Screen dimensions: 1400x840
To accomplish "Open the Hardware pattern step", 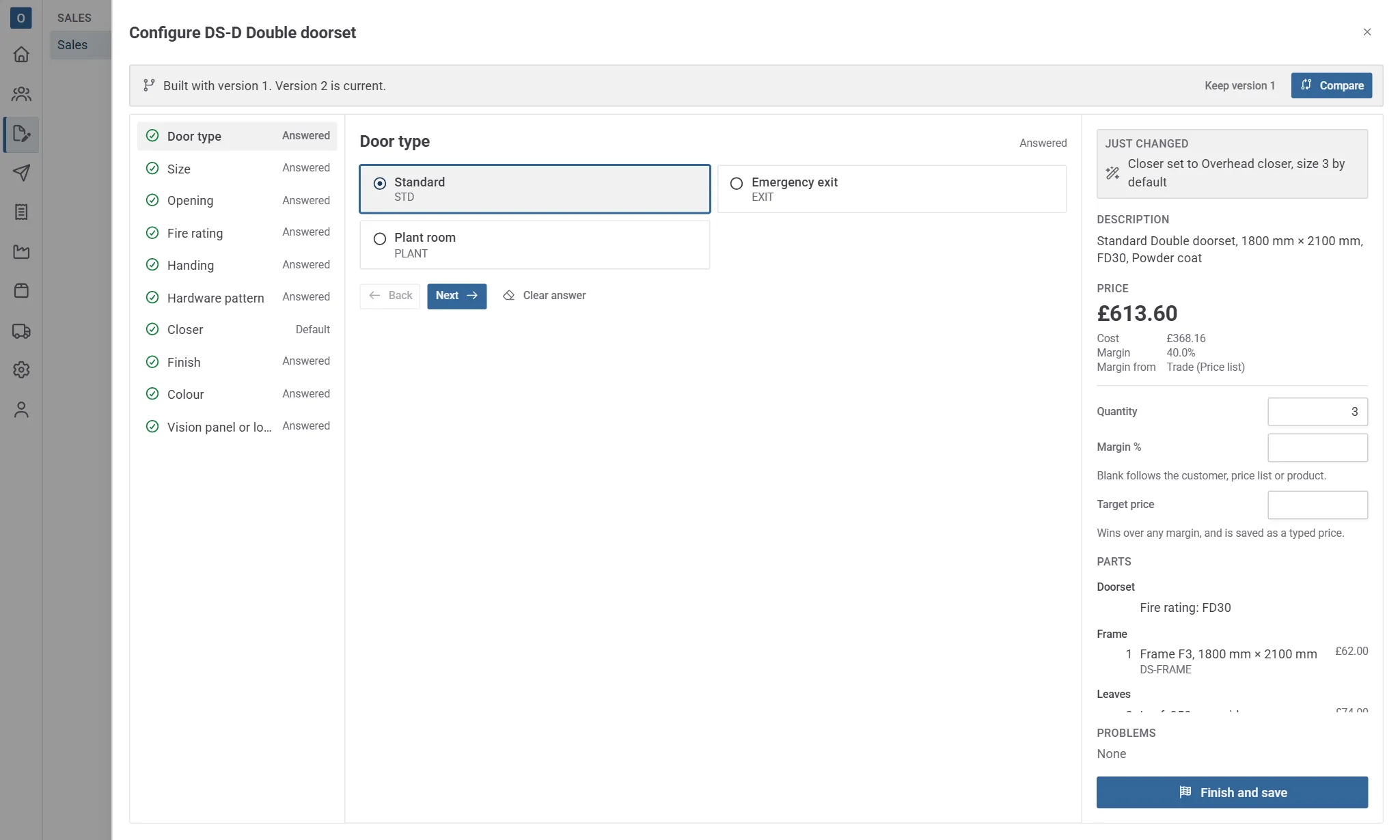I will point(237,298).
